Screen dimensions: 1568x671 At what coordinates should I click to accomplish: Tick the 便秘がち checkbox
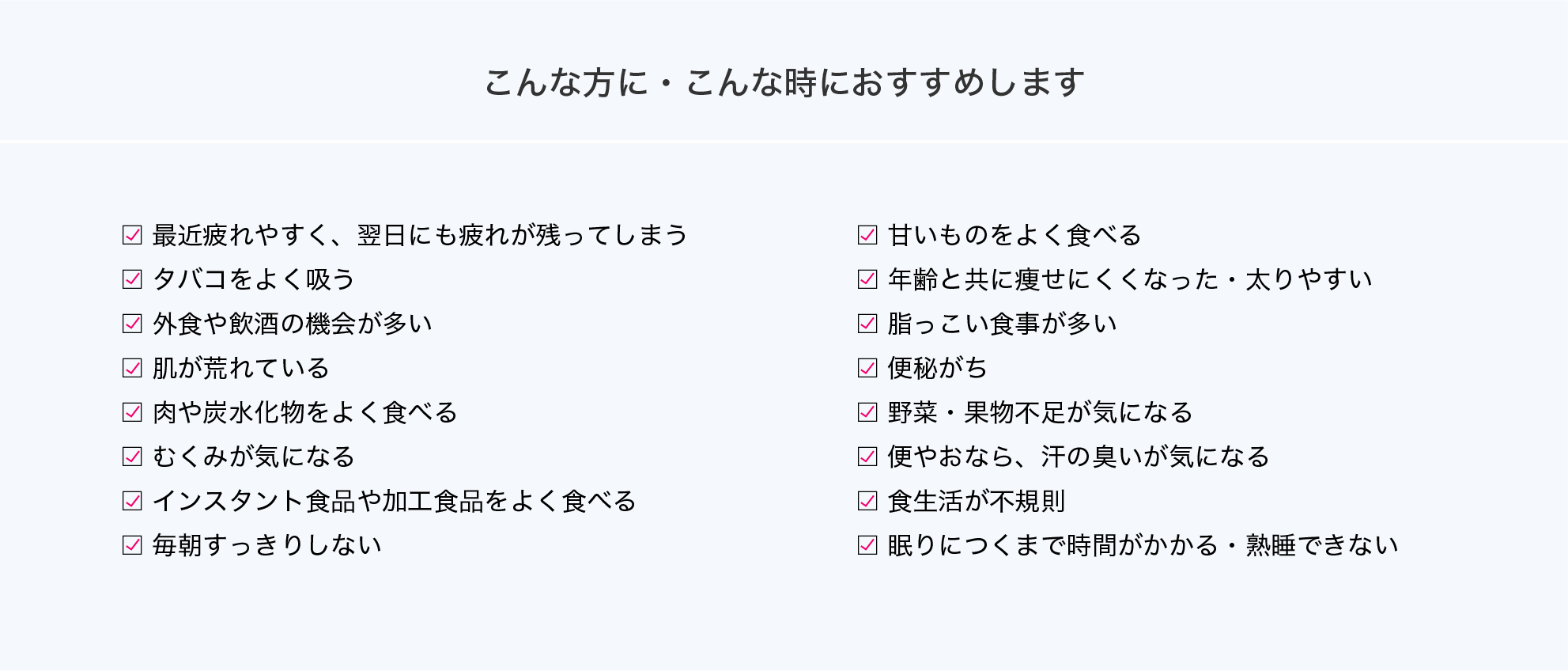click(867, 368)
